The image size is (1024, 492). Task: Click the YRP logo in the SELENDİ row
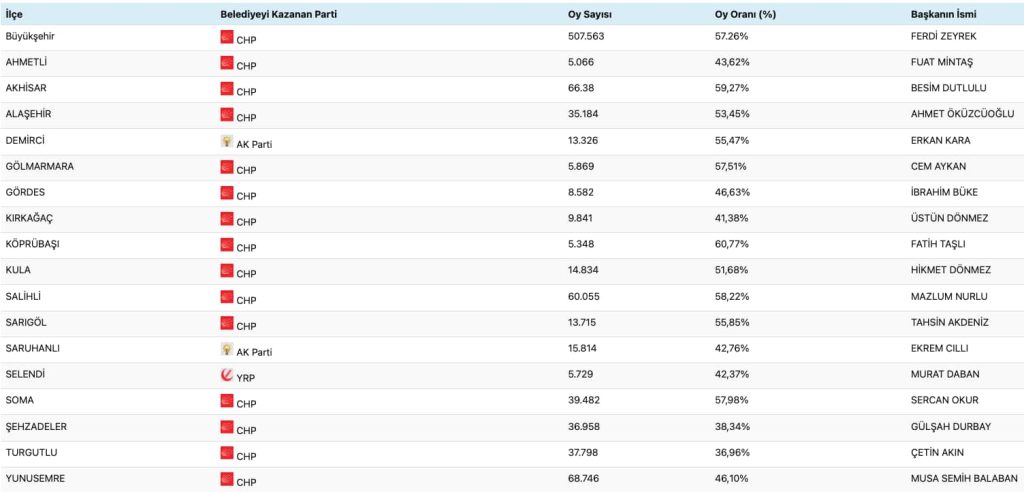(226, 376)
